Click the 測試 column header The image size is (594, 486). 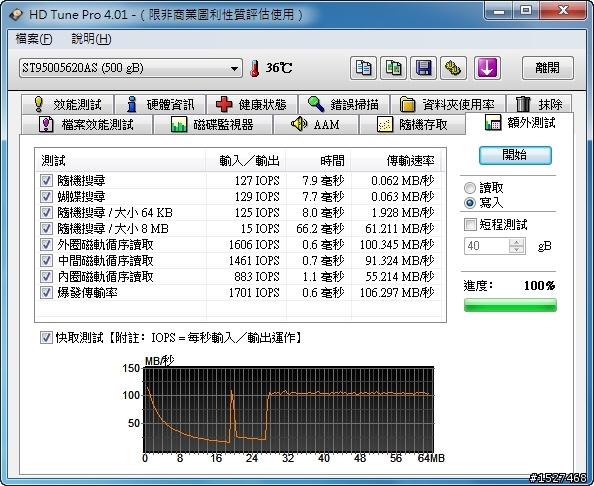click(120, 161)
